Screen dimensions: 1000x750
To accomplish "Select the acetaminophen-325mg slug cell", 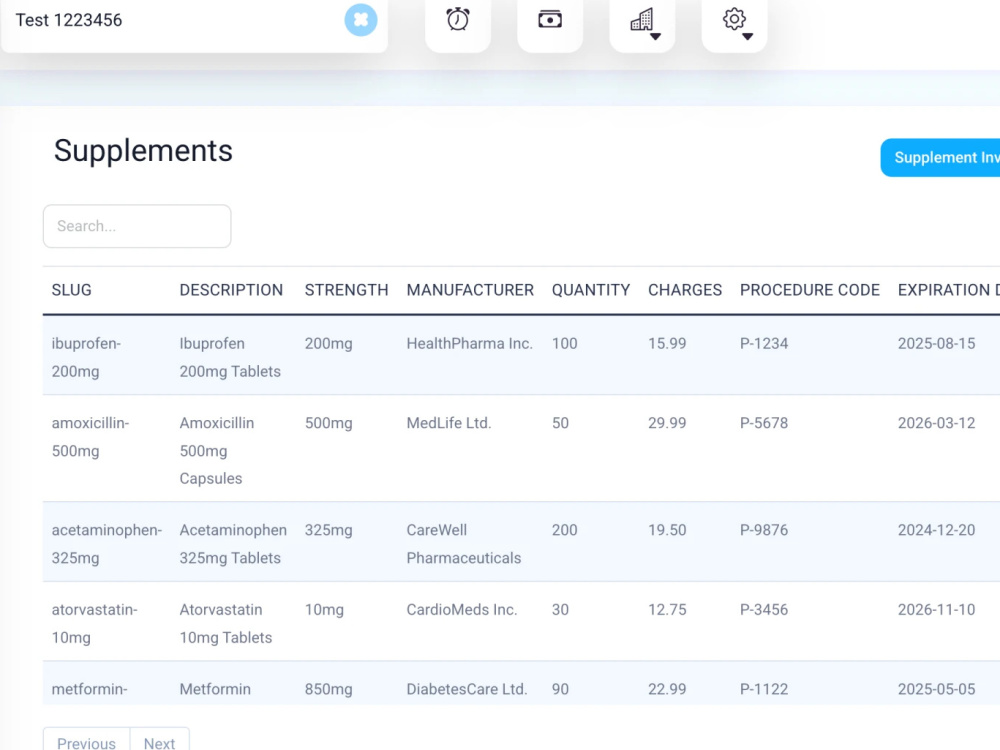I will click(107, 544).
